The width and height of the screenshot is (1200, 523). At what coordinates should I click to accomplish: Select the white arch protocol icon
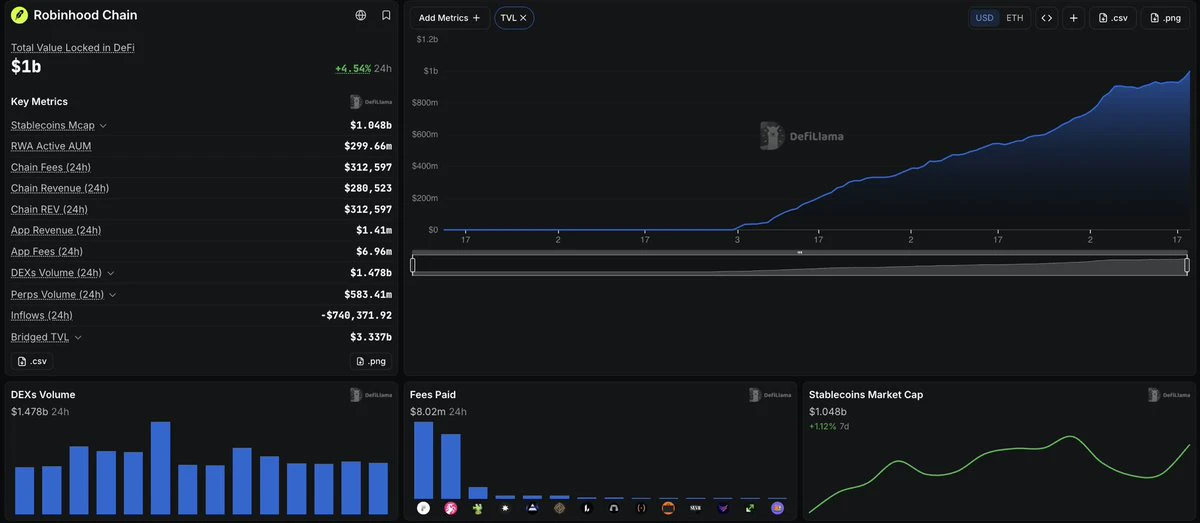point(614,508)
